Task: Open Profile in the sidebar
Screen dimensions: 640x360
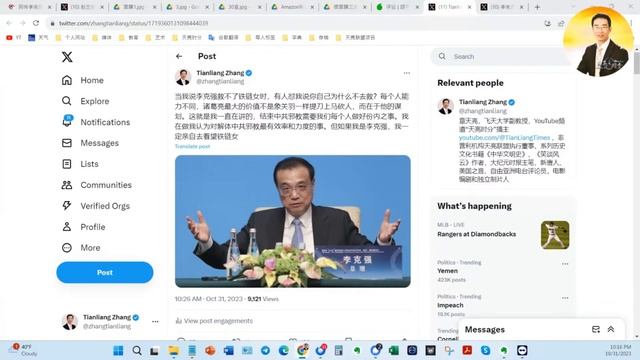Action: point(83,227)
